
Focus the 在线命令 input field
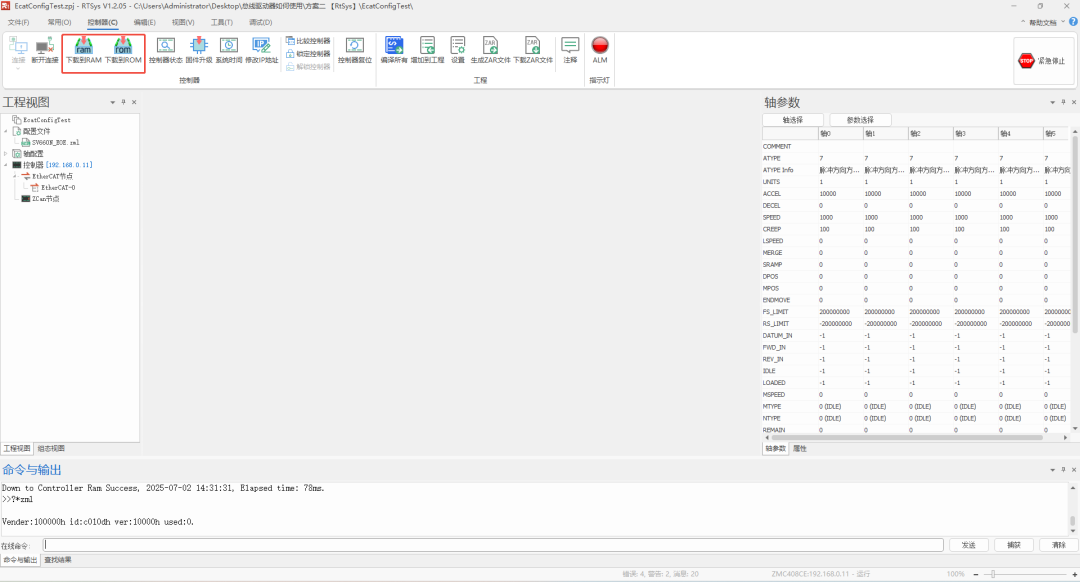(x=493, y=545)
